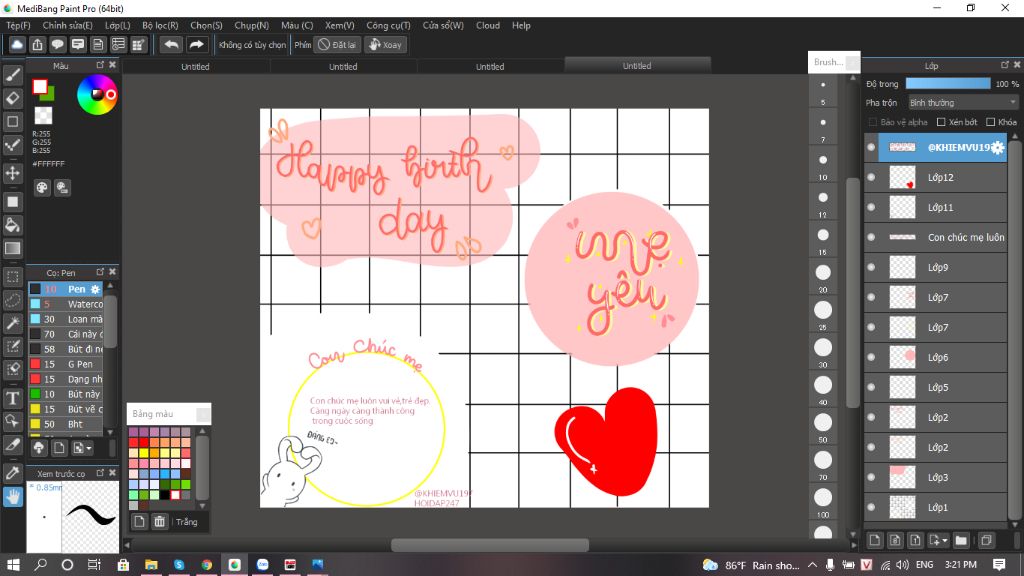
Task: Open the Bộ lọc(R) menu
Action: pyautogui.click(x=160, y=25)
